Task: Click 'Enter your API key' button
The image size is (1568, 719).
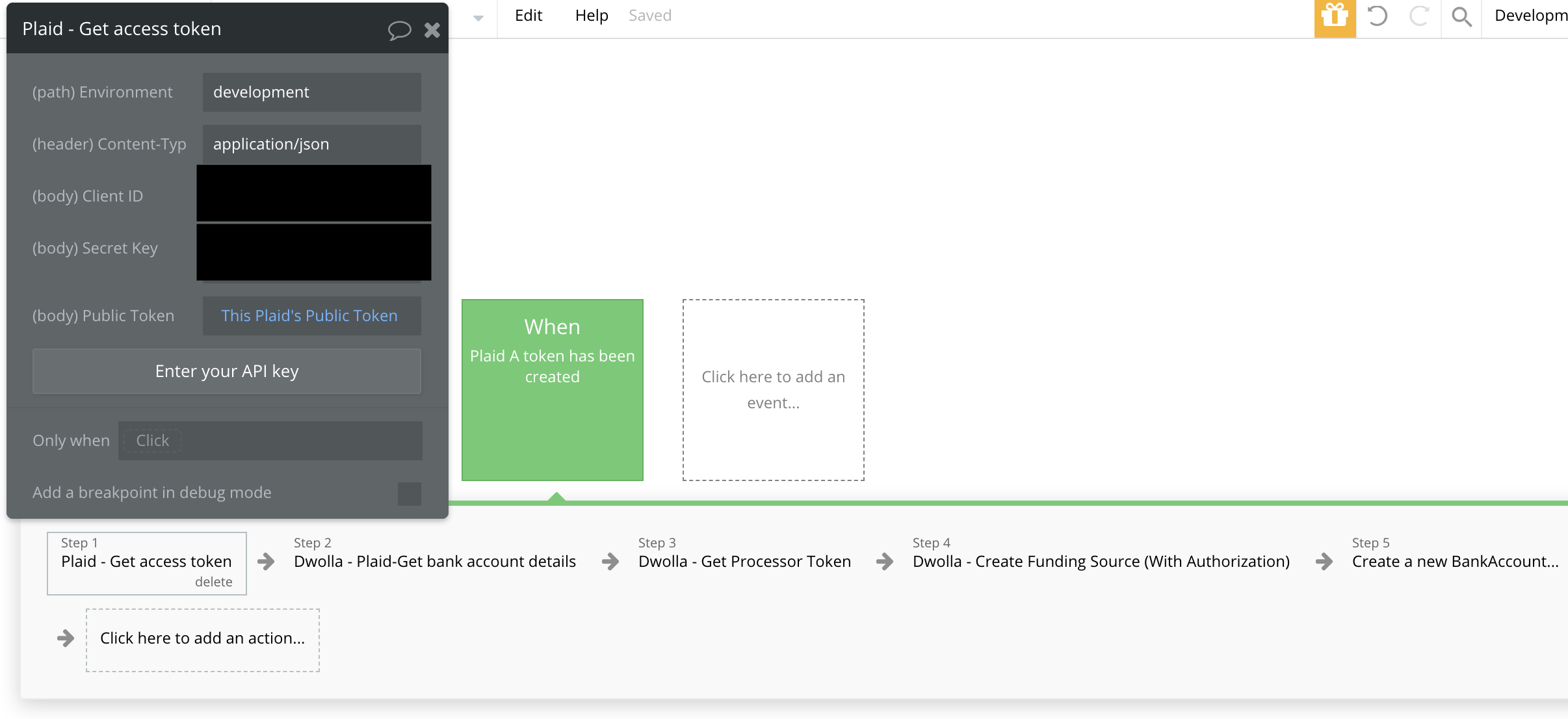Action: [x=227, y=371]
